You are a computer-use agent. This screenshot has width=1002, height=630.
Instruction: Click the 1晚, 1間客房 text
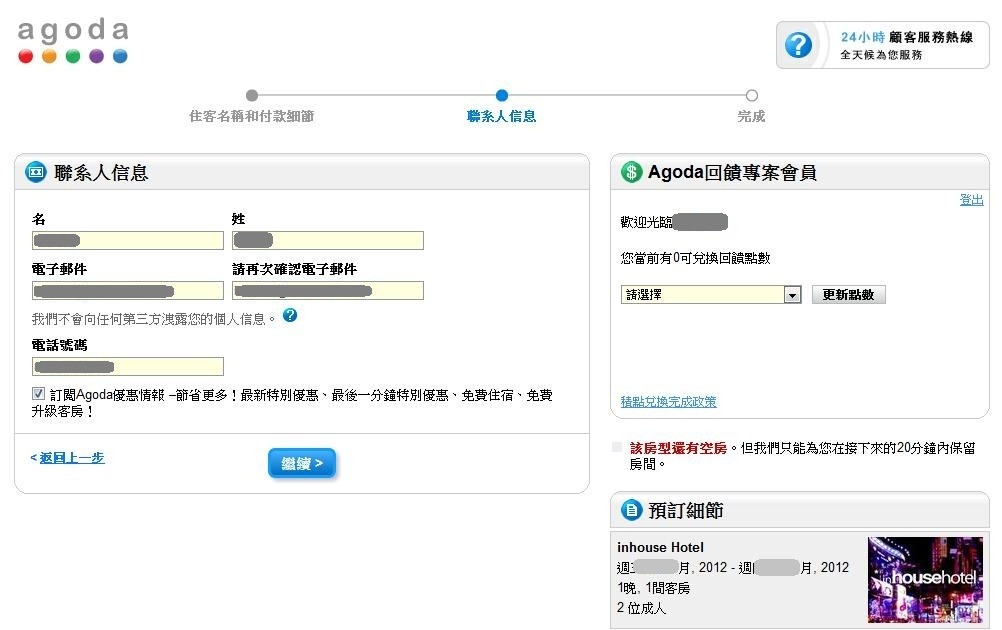[654, 588]
